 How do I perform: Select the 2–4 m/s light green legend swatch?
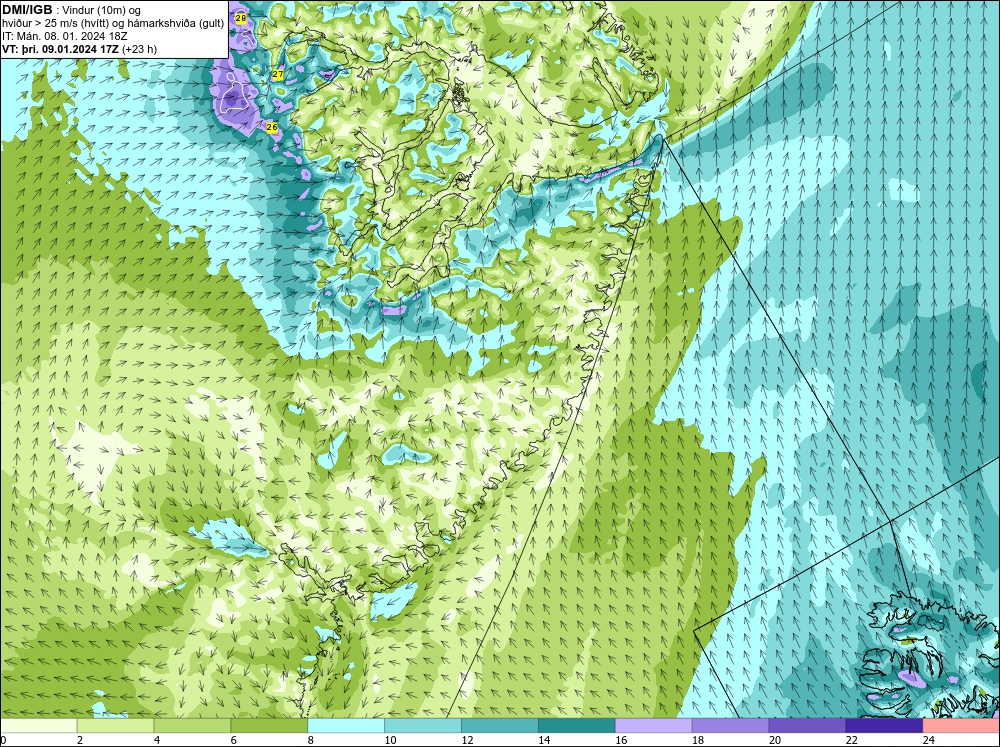click(115, 726)
